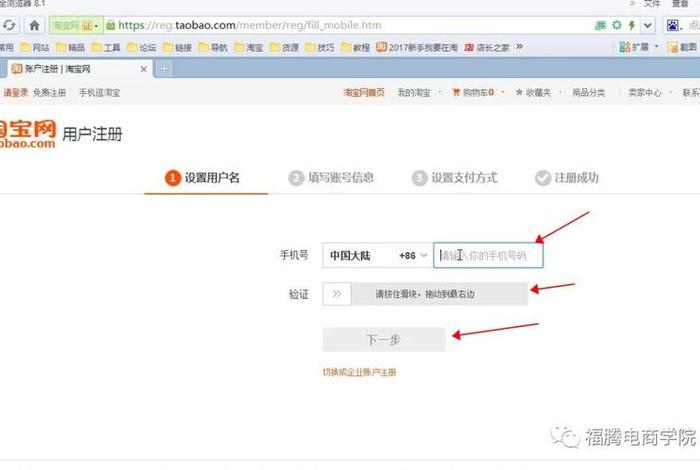Click the green circular icon in address bar
700x470 pixels.
pos(617,25)
